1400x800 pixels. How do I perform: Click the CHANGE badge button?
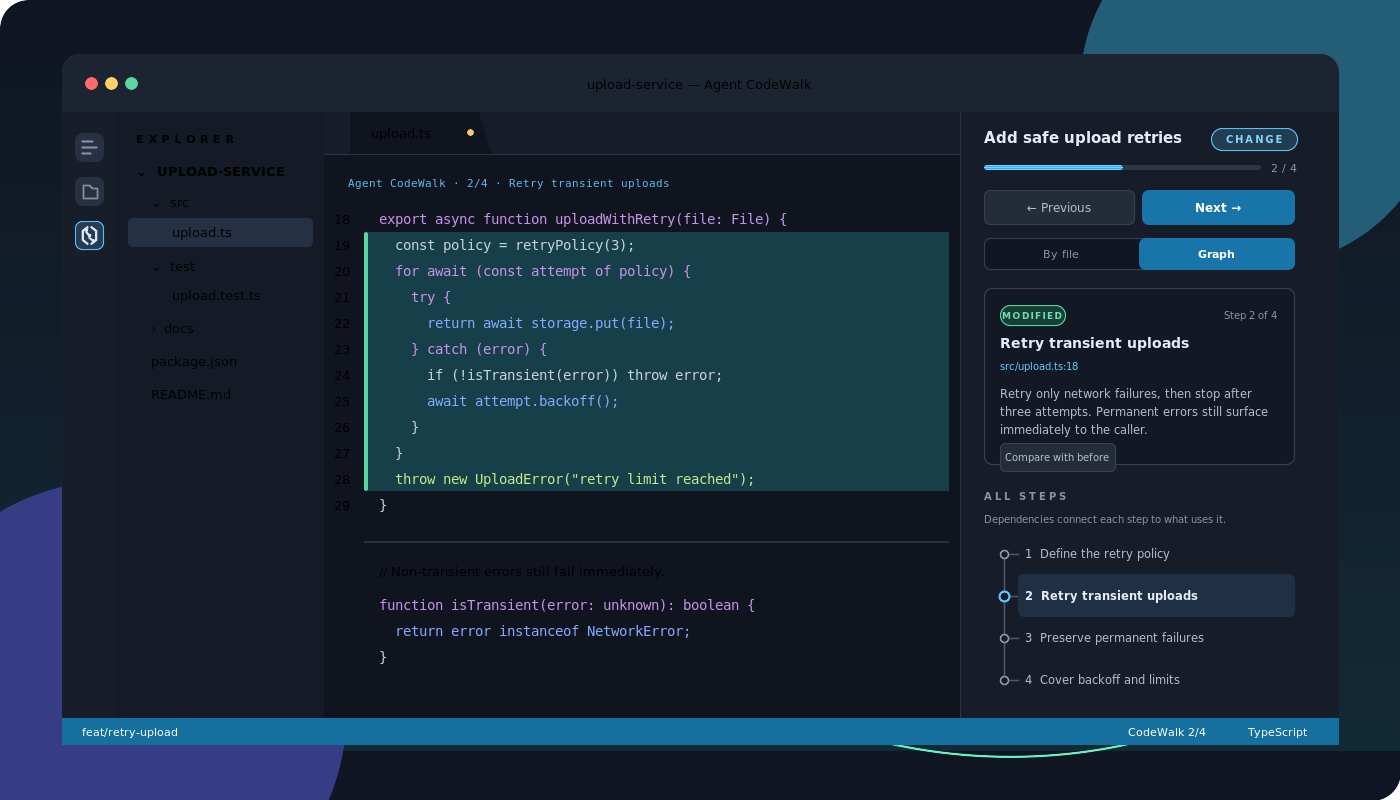coord(1254,139)
